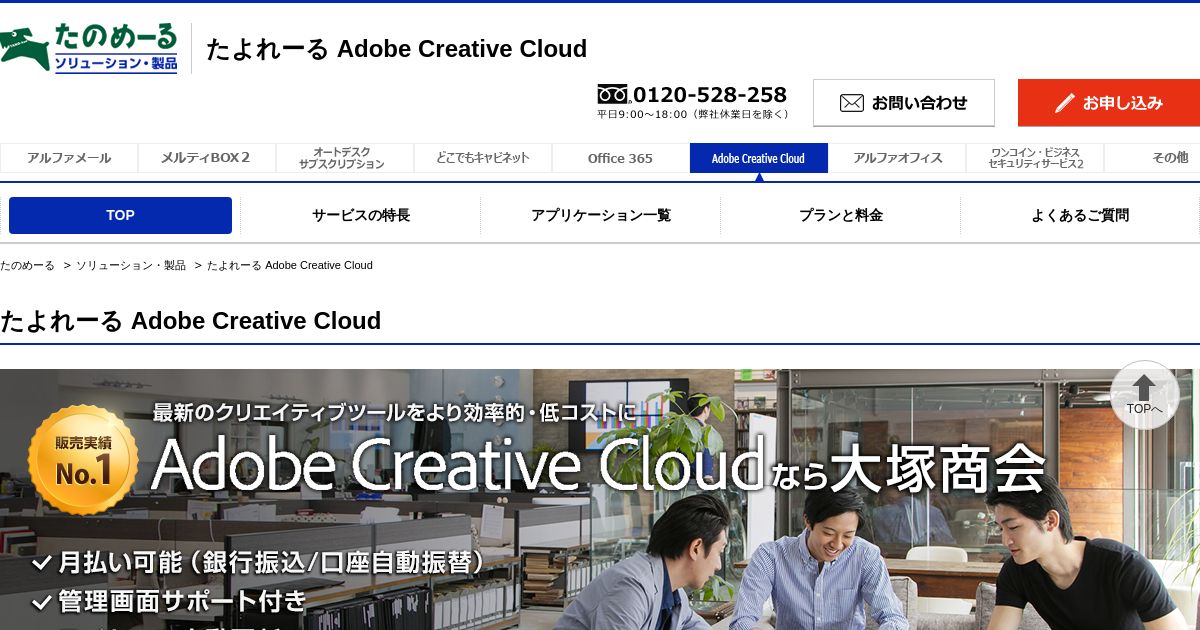
Task: Click the たのめーる breadcrumb link
Action: (x=27, y=265)
